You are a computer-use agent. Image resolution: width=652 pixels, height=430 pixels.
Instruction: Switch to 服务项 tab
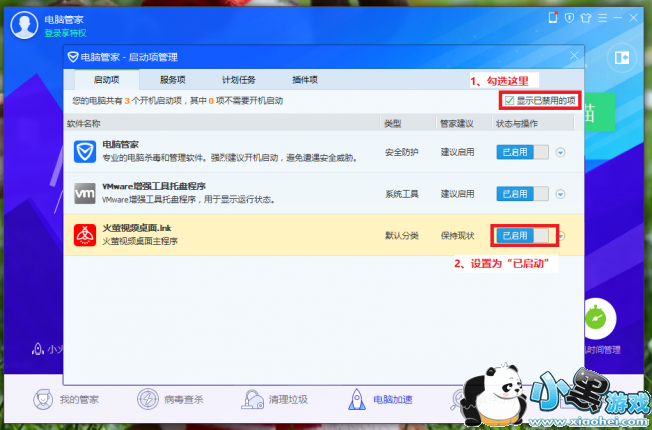click(173, 79)
